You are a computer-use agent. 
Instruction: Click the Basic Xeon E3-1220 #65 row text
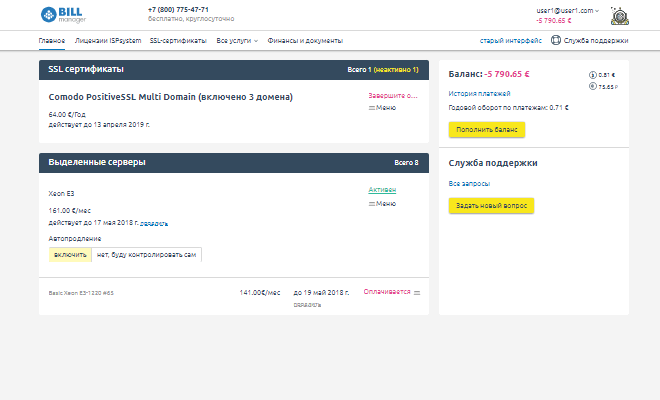point(81,293)
